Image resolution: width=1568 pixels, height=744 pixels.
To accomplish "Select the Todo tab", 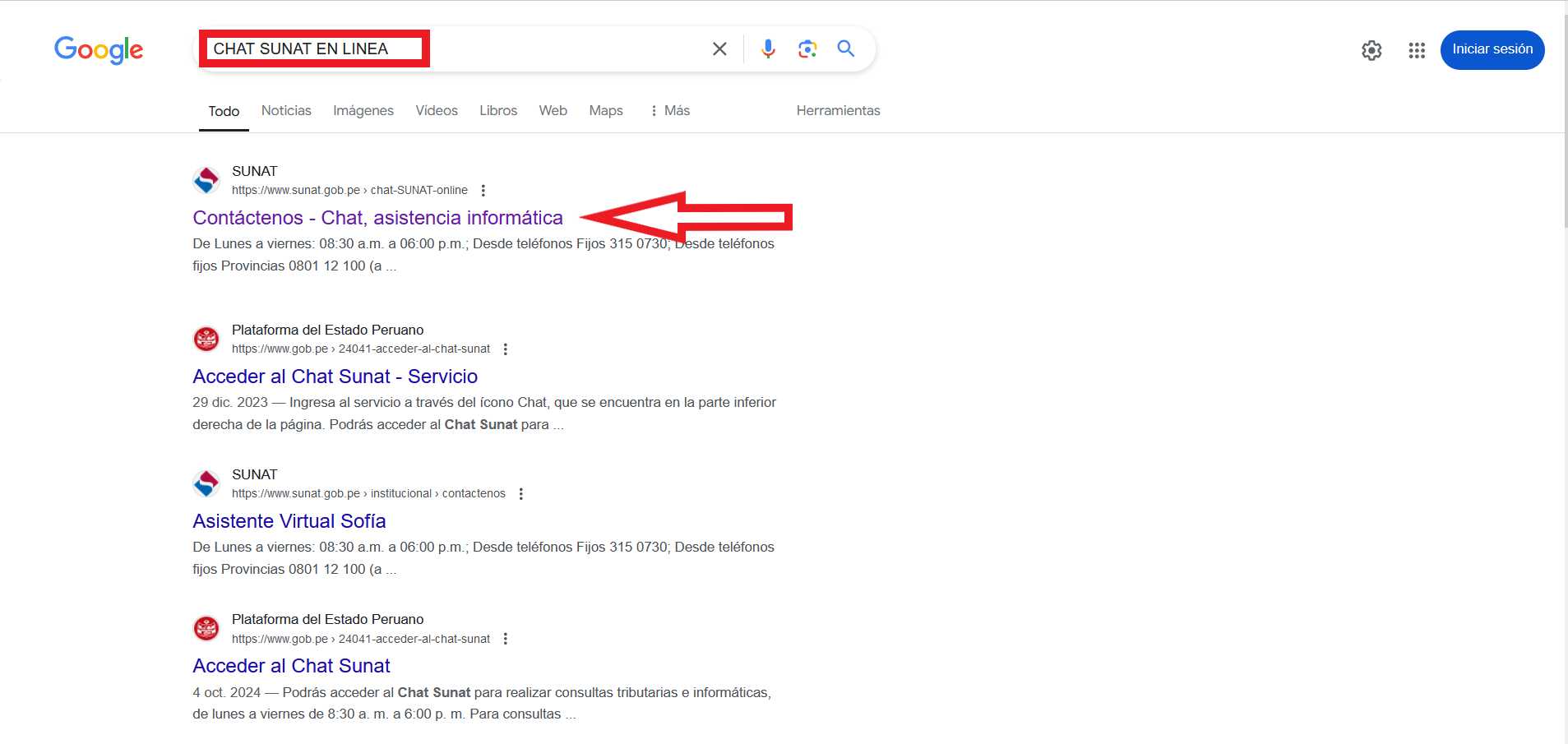I will tap(224, 111).
